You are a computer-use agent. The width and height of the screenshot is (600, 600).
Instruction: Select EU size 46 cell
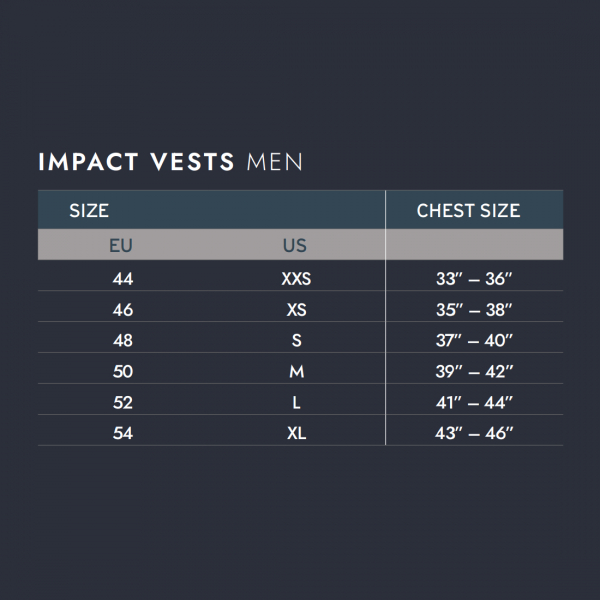tap(123, 310)
